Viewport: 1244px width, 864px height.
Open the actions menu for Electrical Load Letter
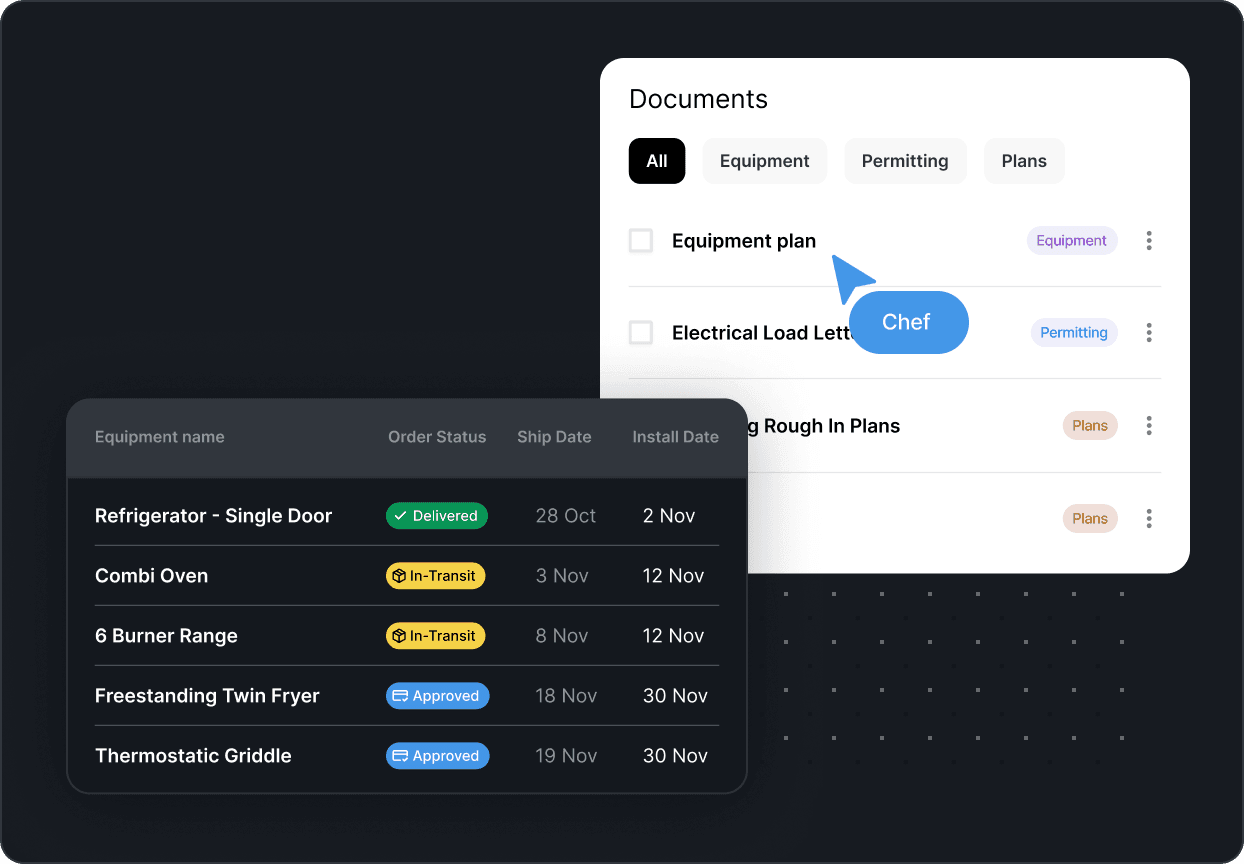point(1148,332)
